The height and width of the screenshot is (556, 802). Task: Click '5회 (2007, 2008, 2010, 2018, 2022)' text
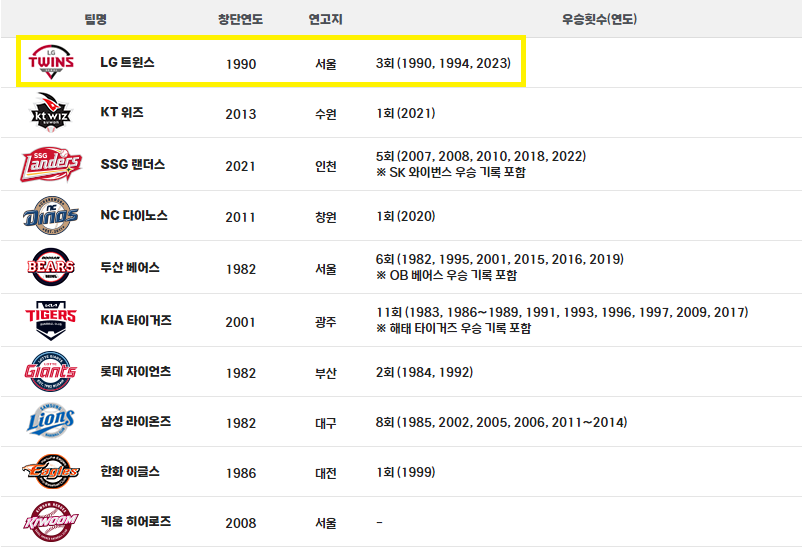(x=481, y=156)
